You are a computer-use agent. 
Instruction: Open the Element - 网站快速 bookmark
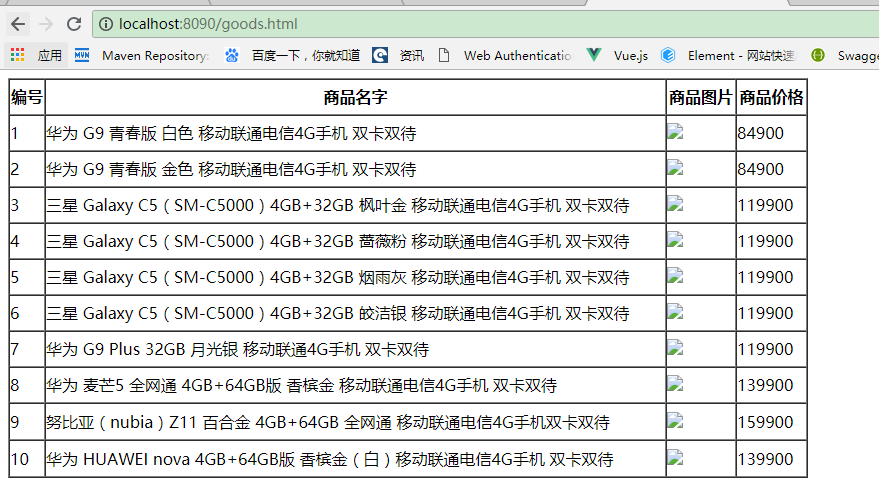(x=741, y=55)
